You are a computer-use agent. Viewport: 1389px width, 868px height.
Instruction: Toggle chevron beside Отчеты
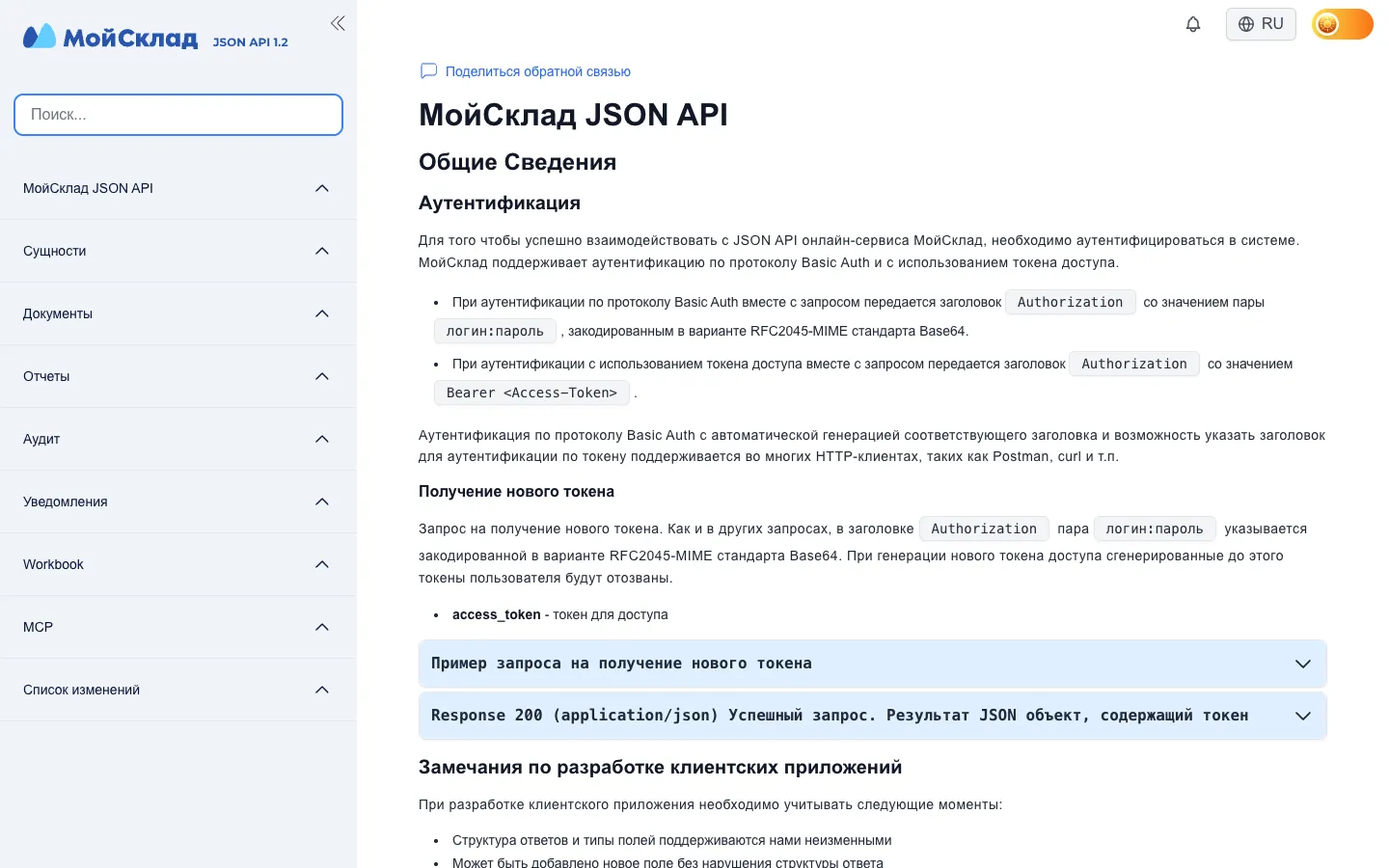322,376
